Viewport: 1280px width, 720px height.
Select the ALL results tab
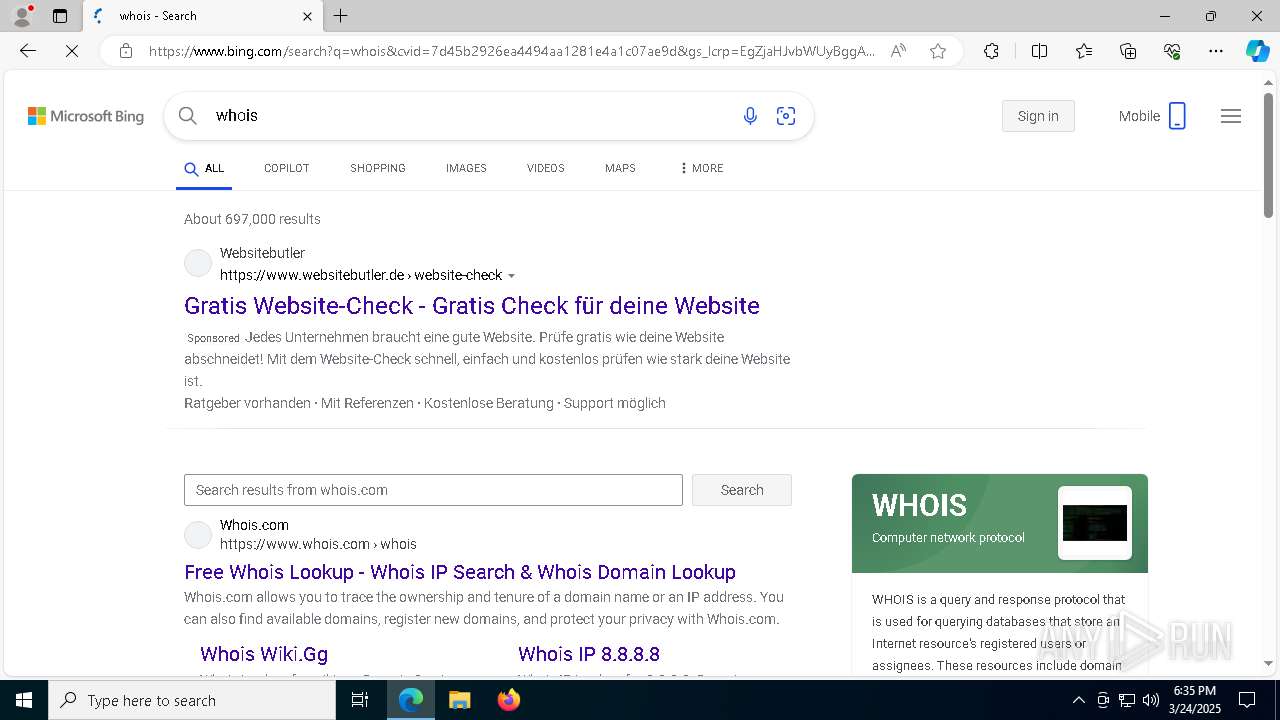coord(204,169)
